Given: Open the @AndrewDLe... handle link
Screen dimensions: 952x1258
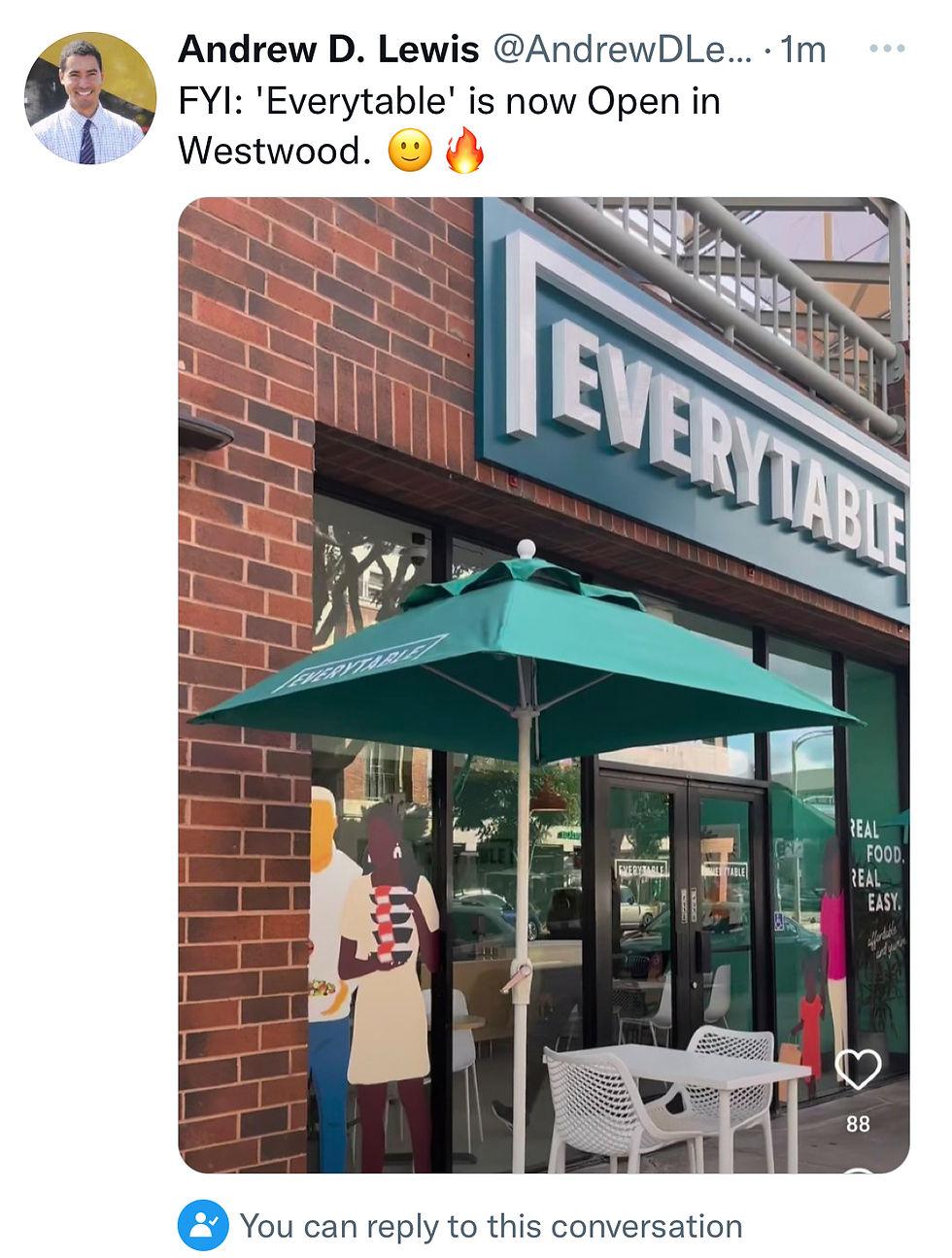Looking at the screenshot, I should pyautogui.click(x=623, y=49).
